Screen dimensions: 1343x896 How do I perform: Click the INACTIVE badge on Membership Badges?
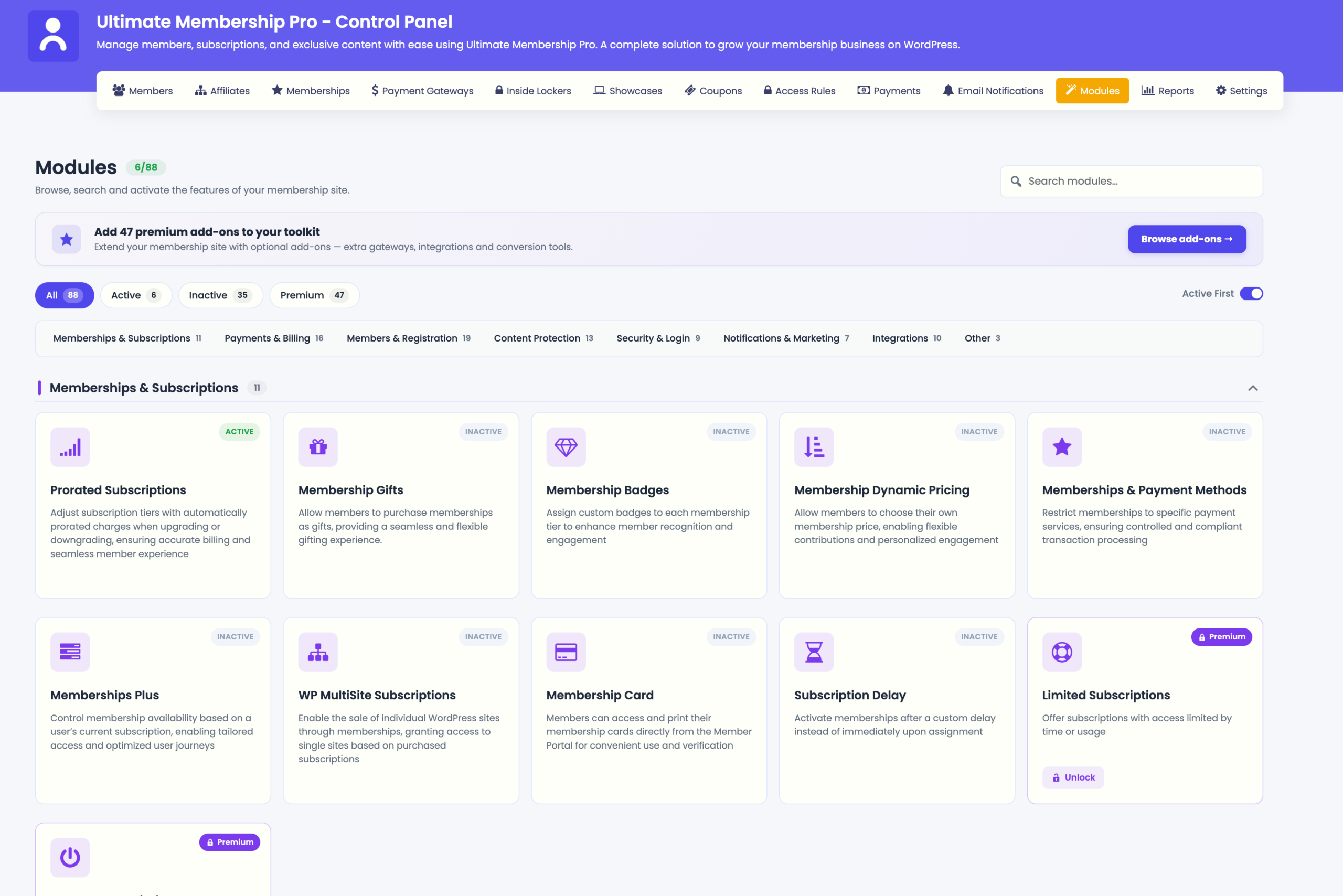point(731,431)
